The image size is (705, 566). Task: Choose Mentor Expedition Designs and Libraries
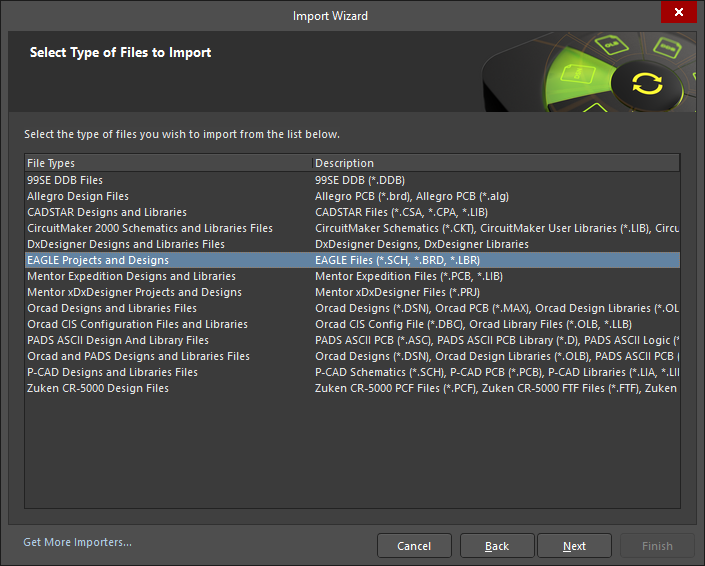(x=352, y=276)
